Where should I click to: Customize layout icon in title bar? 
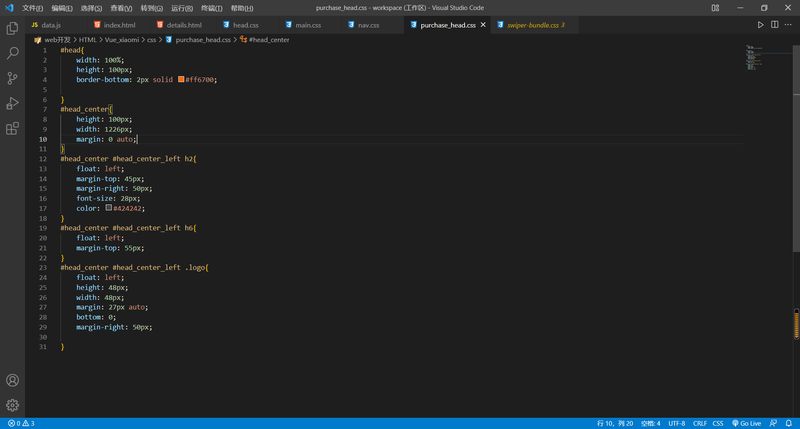[715, 8]
